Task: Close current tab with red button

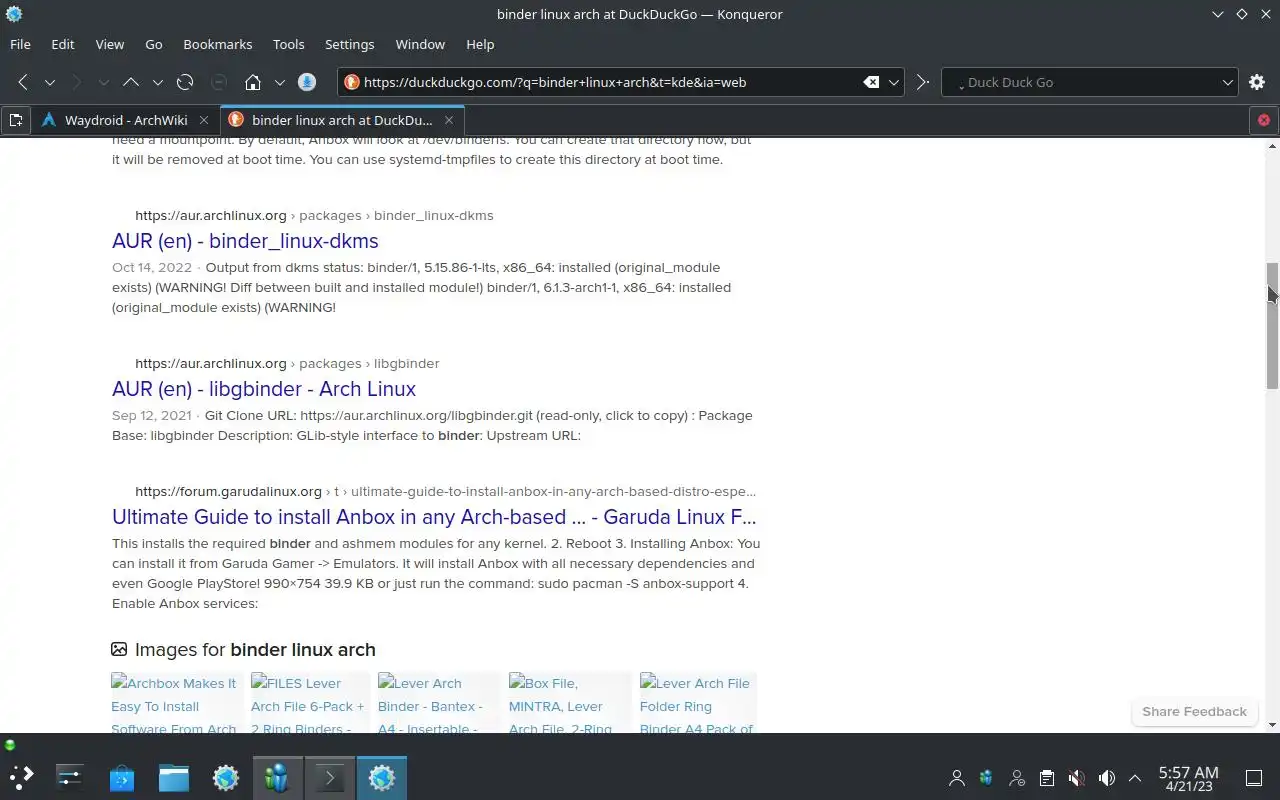Action: 1263,120
